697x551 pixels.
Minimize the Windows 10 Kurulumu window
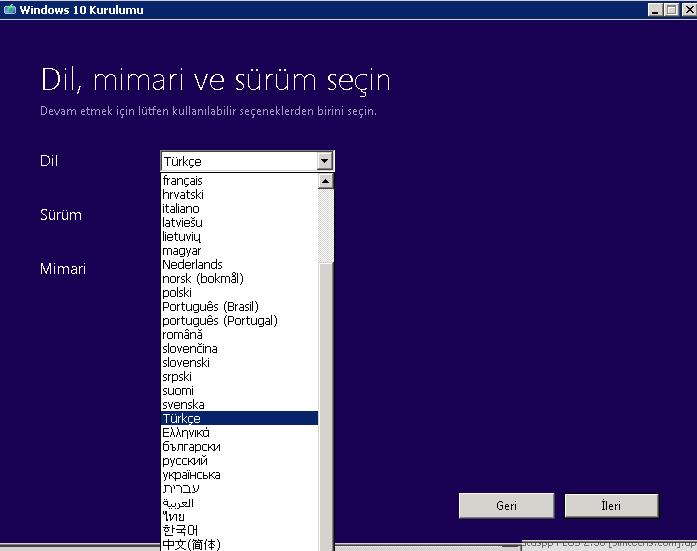653,9
